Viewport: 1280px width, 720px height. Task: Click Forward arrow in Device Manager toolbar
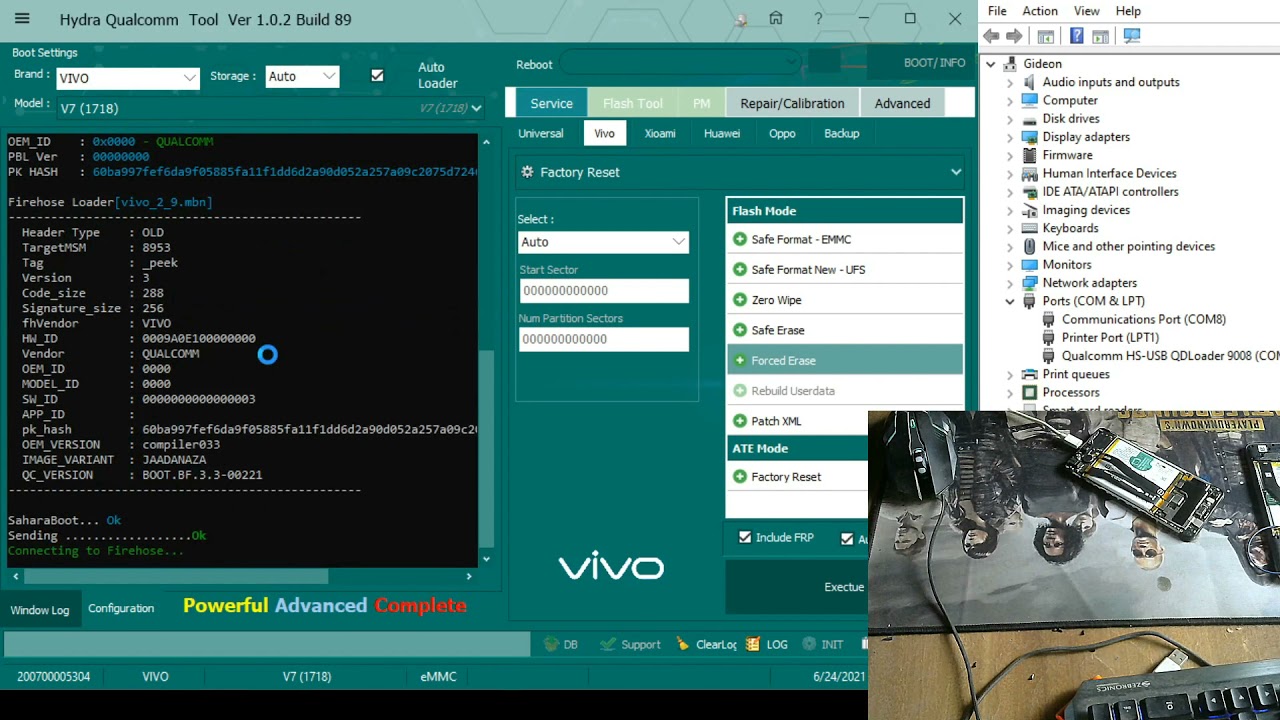(1014, 36)
